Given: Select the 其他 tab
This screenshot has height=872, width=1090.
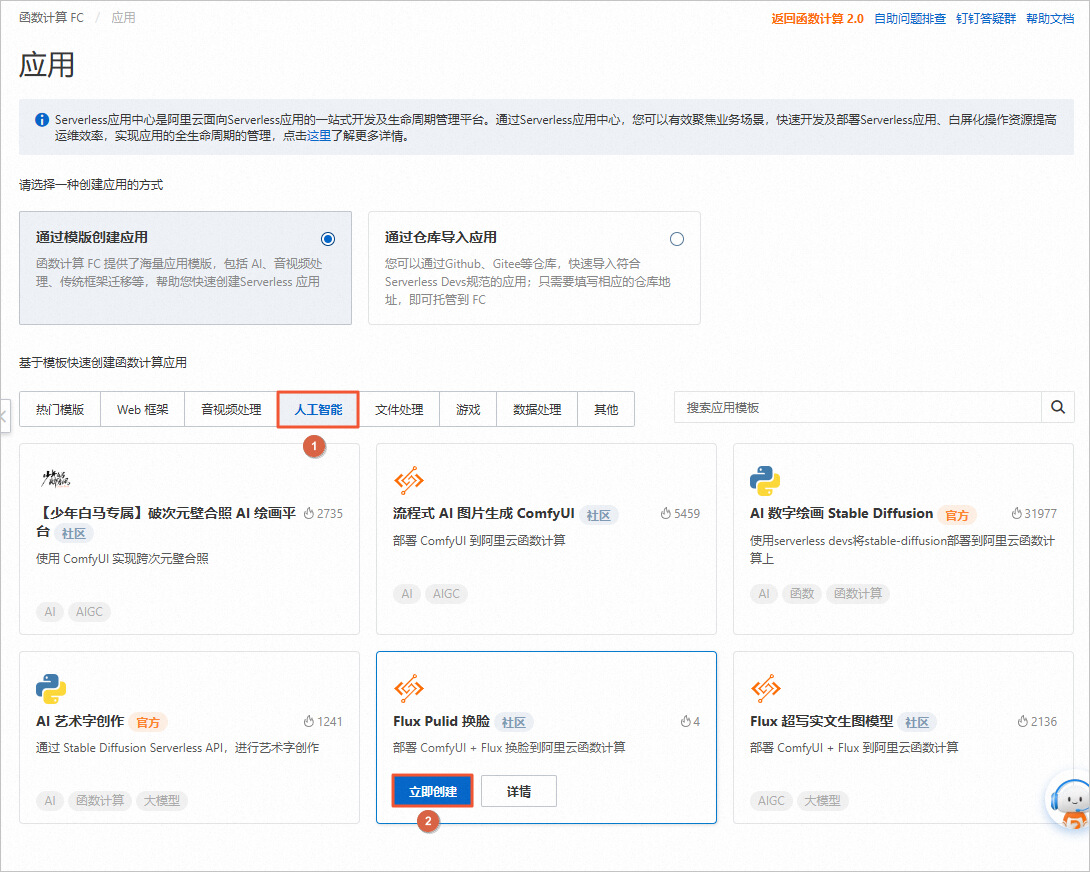Looking at the screenshot, I should (x=606, y=410).
